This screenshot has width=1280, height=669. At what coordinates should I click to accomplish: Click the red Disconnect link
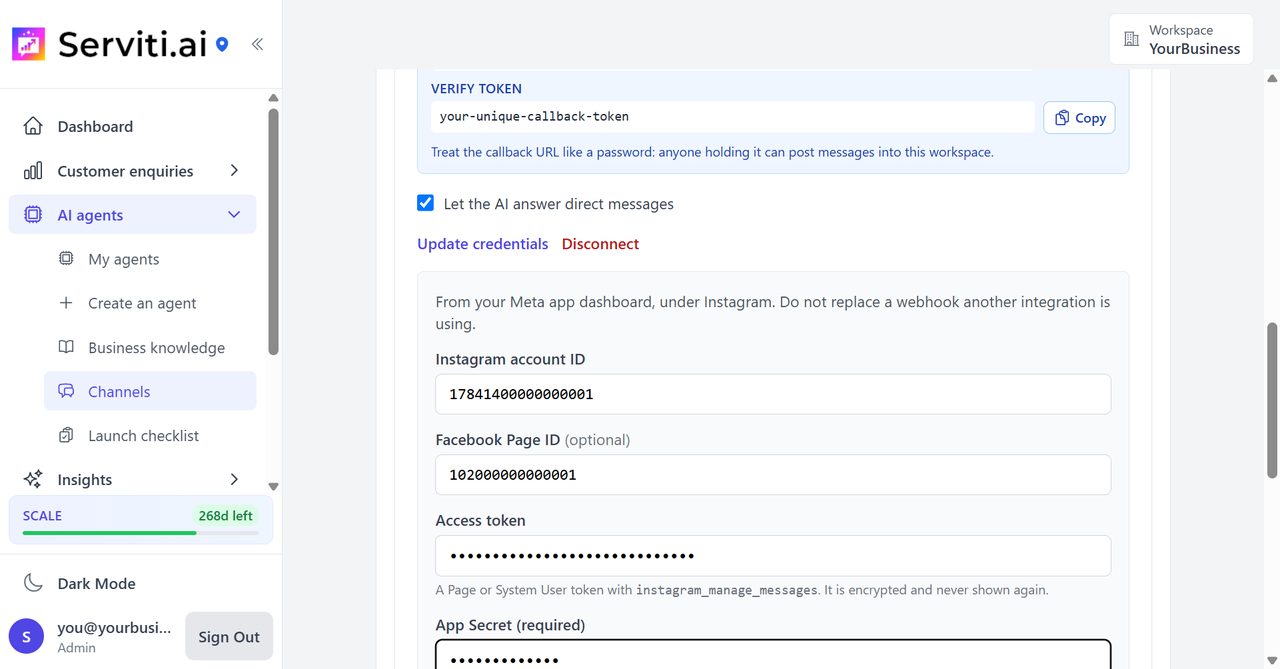600,244
